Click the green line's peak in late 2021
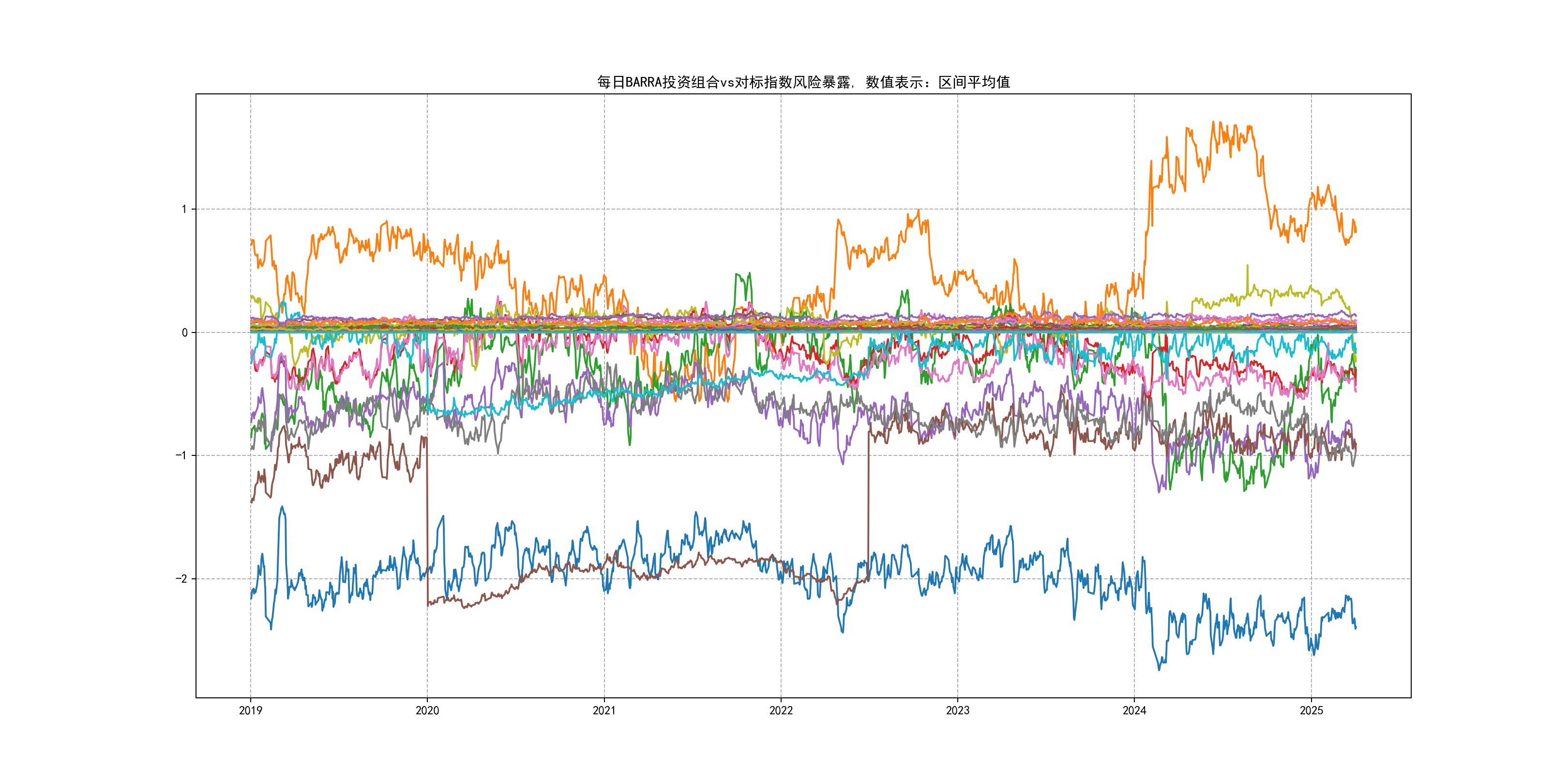The width and height of the screenshot is (1568, 784). tap(749, 274)
